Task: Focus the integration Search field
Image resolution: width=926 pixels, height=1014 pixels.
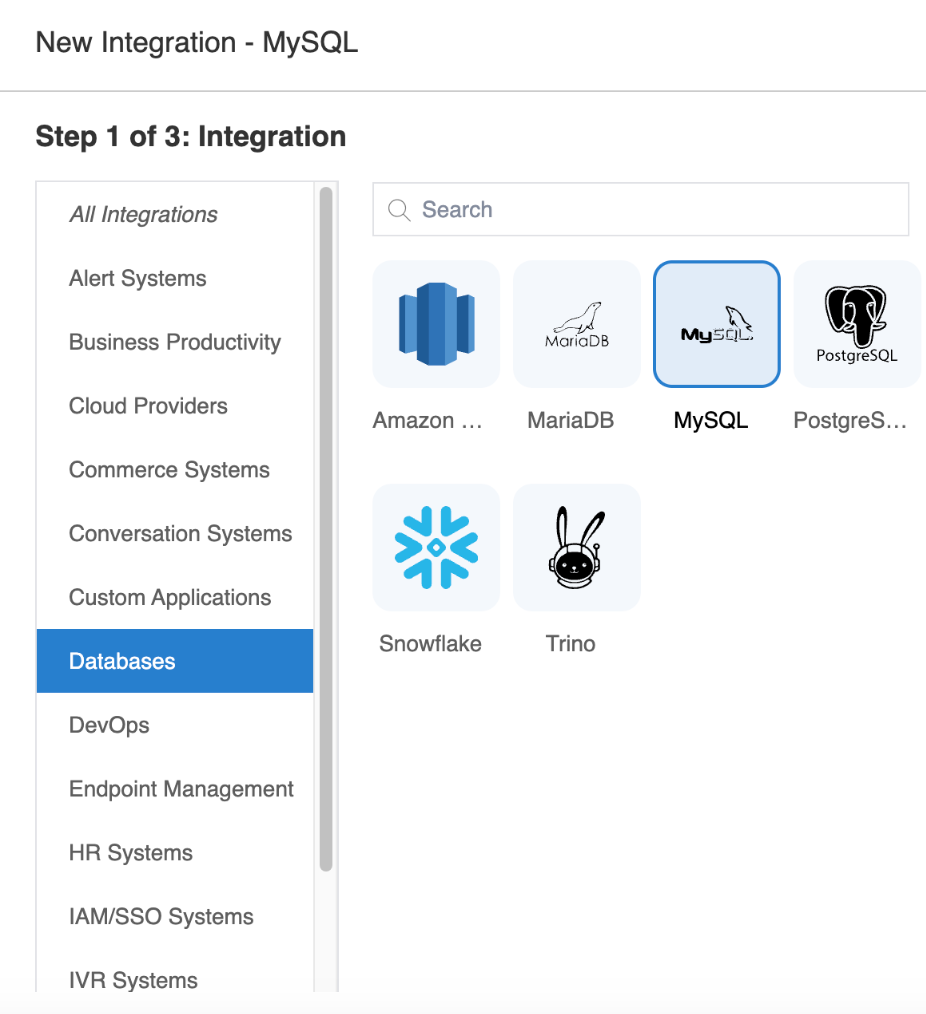Action: pyautogui.click(x=641, y=210)
